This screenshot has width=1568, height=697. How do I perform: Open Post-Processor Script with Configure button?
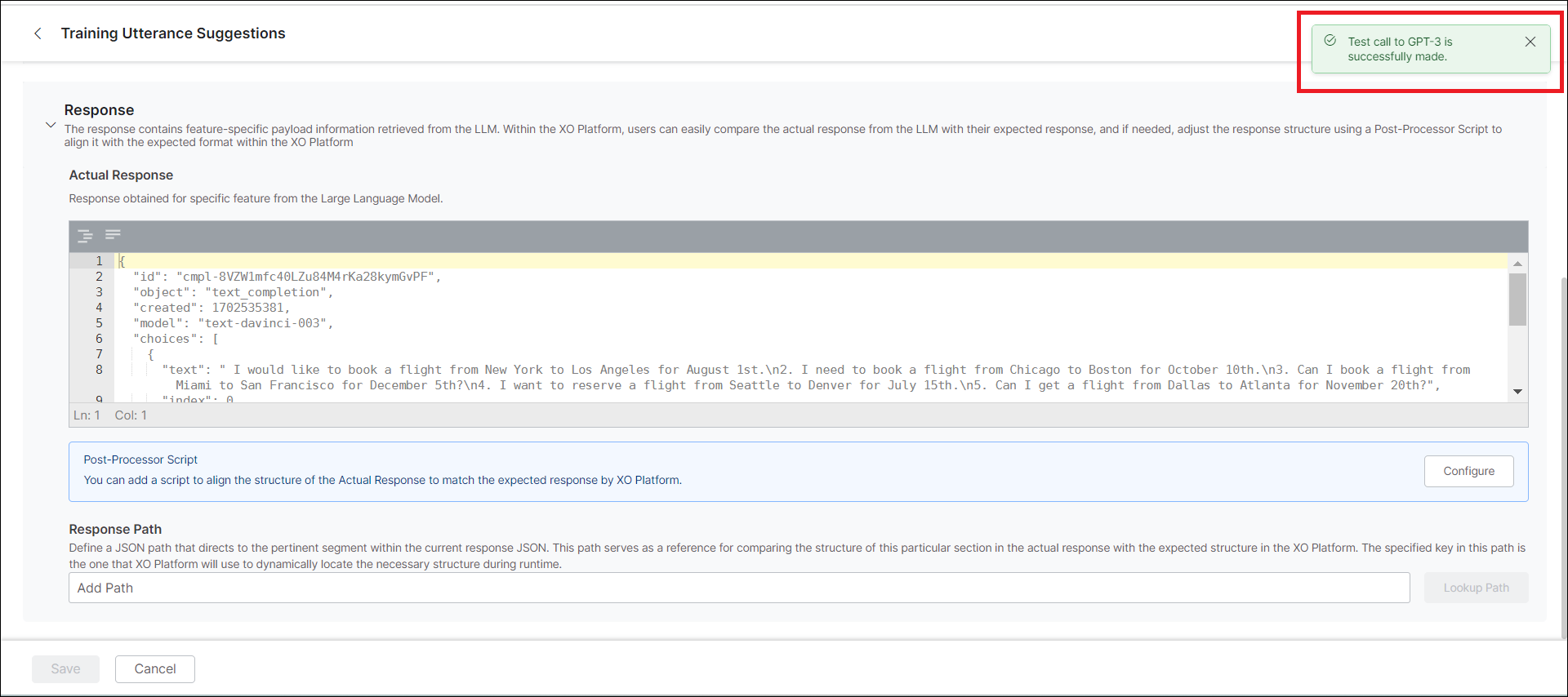pyautogui.click(x=1468, y=471)
